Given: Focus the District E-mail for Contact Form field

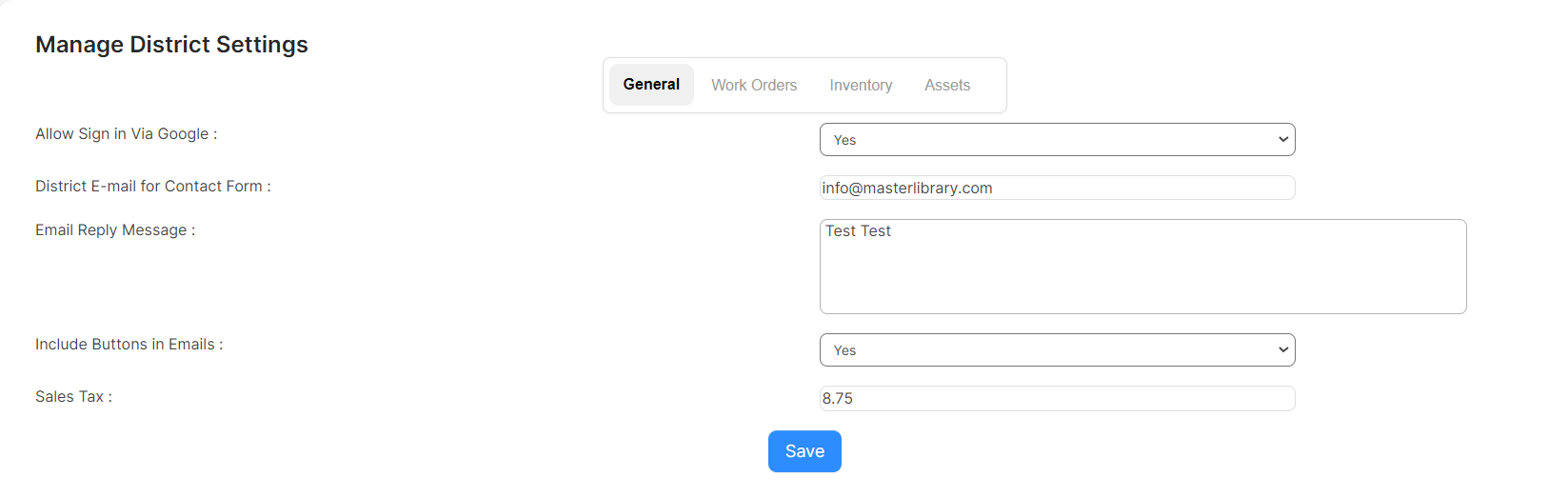Looking at the screenshot, I should (1057, 188).
